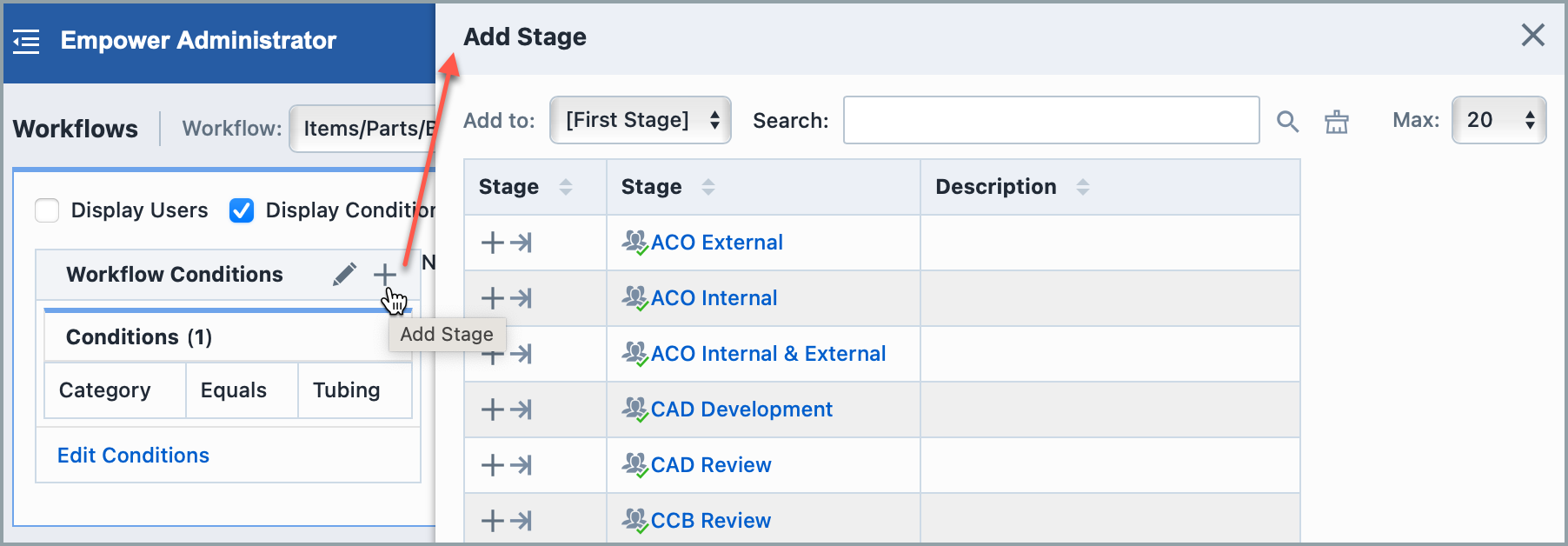
Task: Clear the search with the brush icon
Action: click(1337, 122)
